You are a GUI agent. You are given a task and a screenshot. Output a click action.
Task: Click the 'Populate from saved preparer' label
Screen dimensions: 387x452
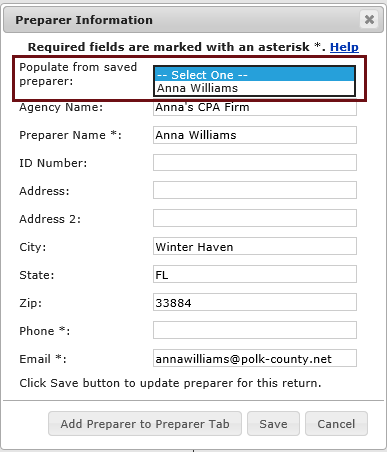pos(78,74)
